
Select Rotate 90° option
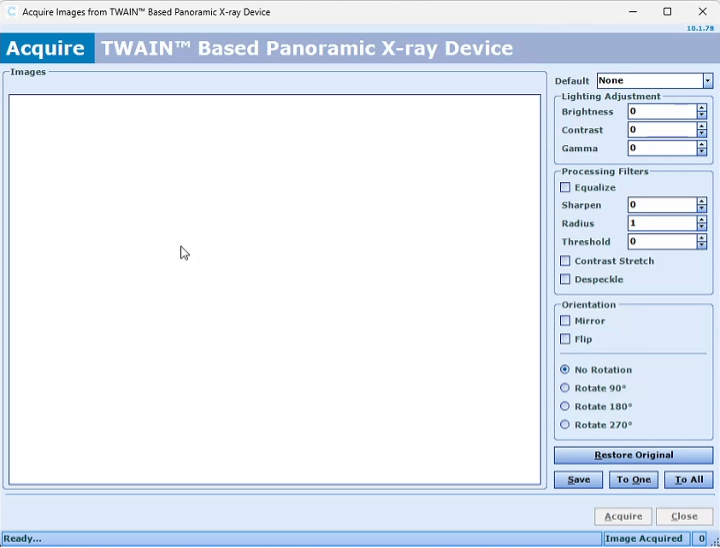coord(565,388)
